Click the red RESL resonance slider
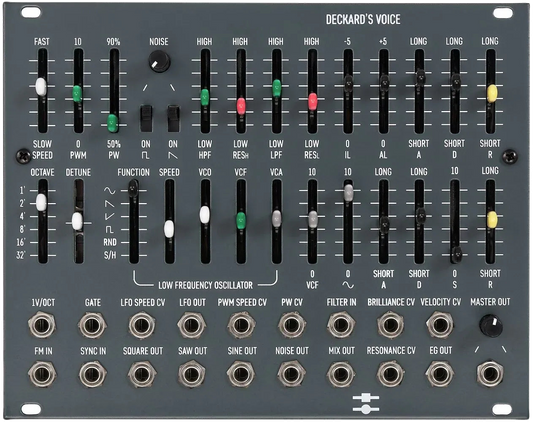 coord(313,101)
